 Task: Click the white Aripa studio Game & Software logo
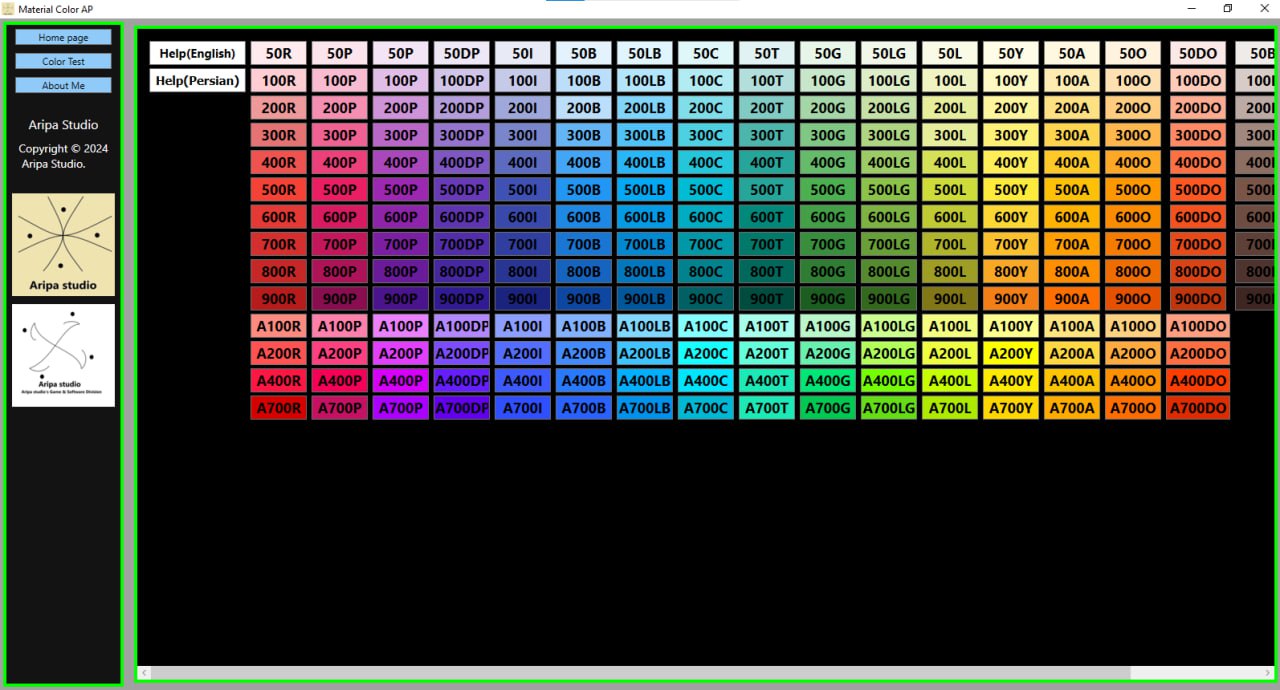pyautogui.click(x=63, y=355)
